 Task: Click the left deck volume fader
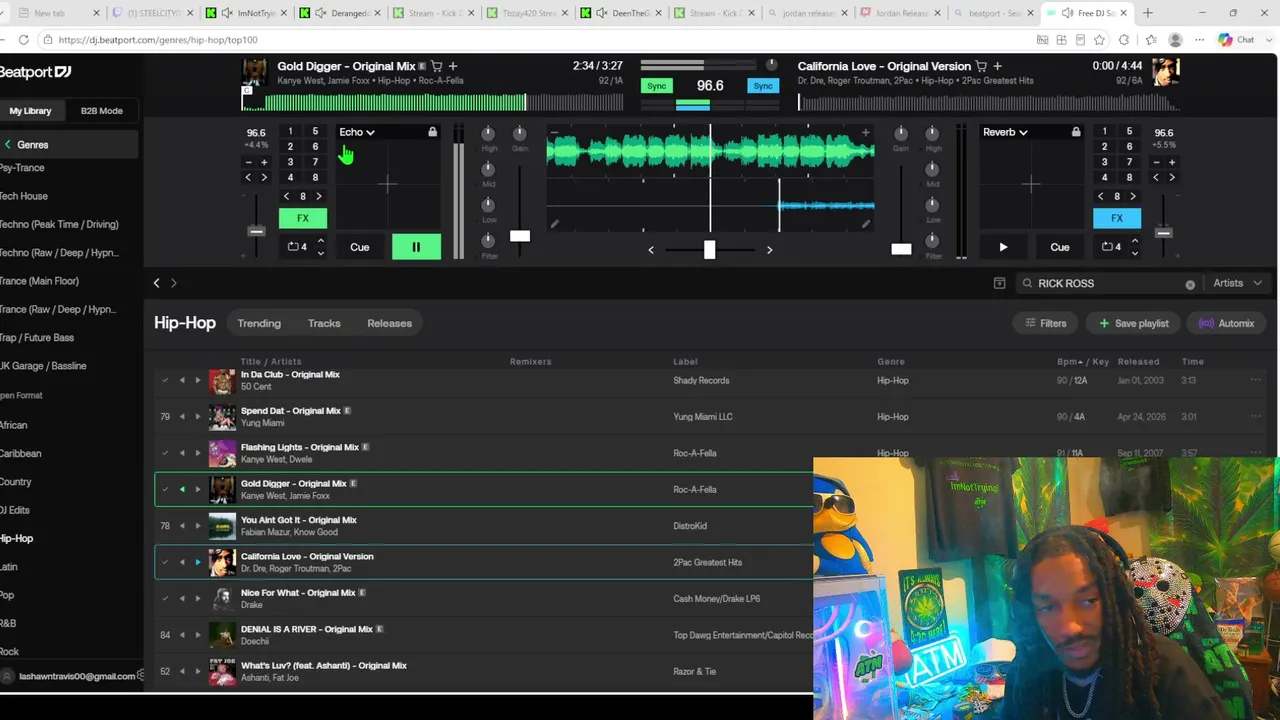520,236
